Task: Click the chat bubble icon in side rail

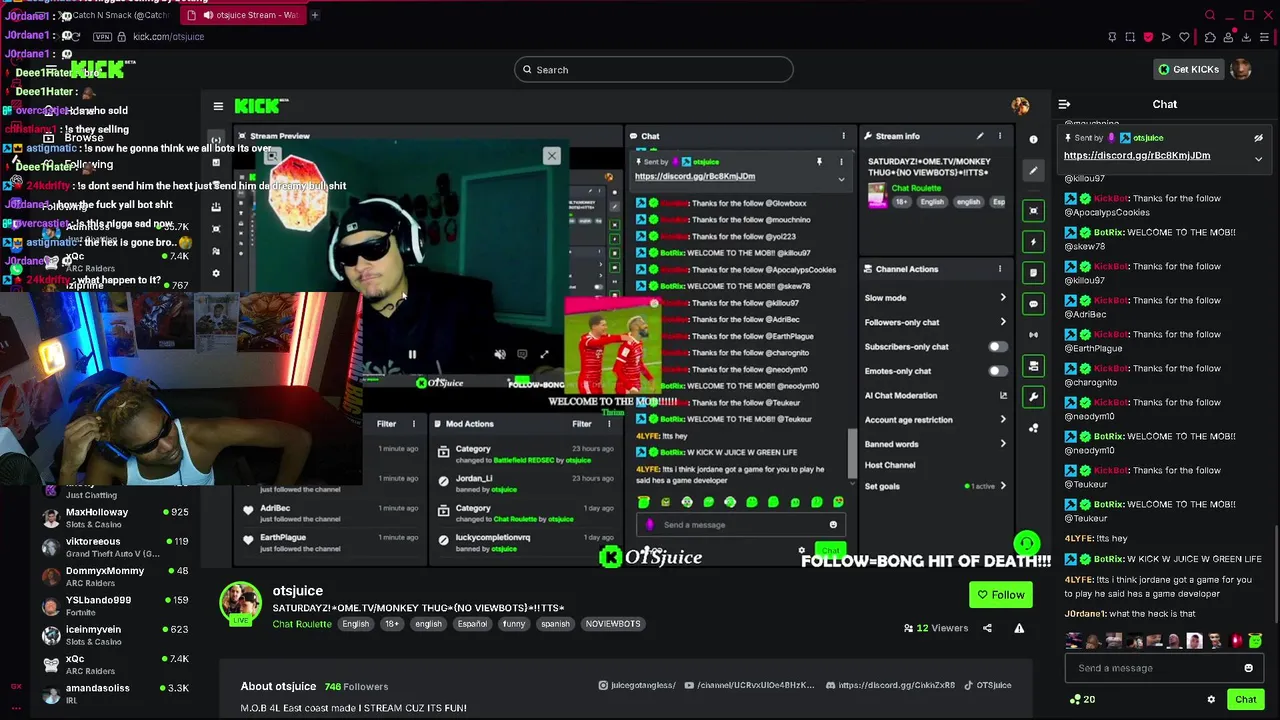Action: [x=1034, y=304]
